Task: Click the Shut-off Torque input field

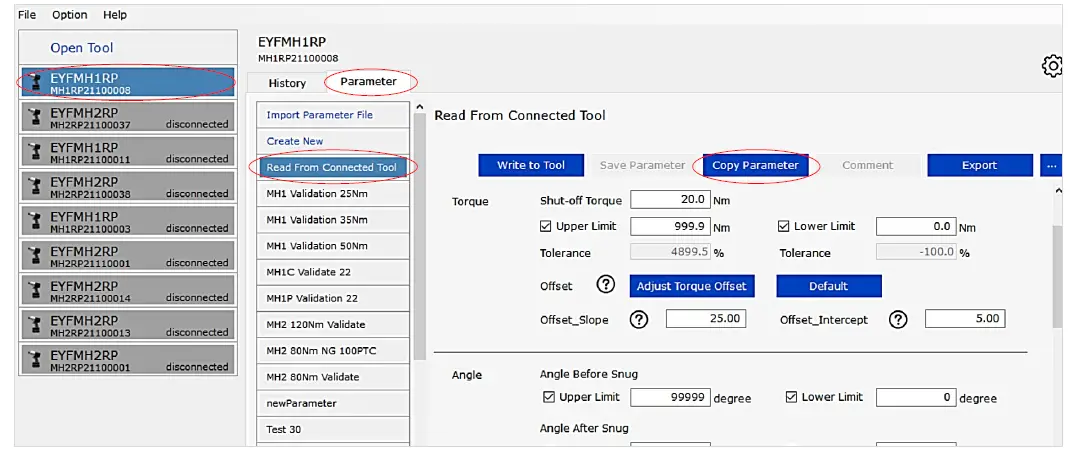Action: coord(670,200)
